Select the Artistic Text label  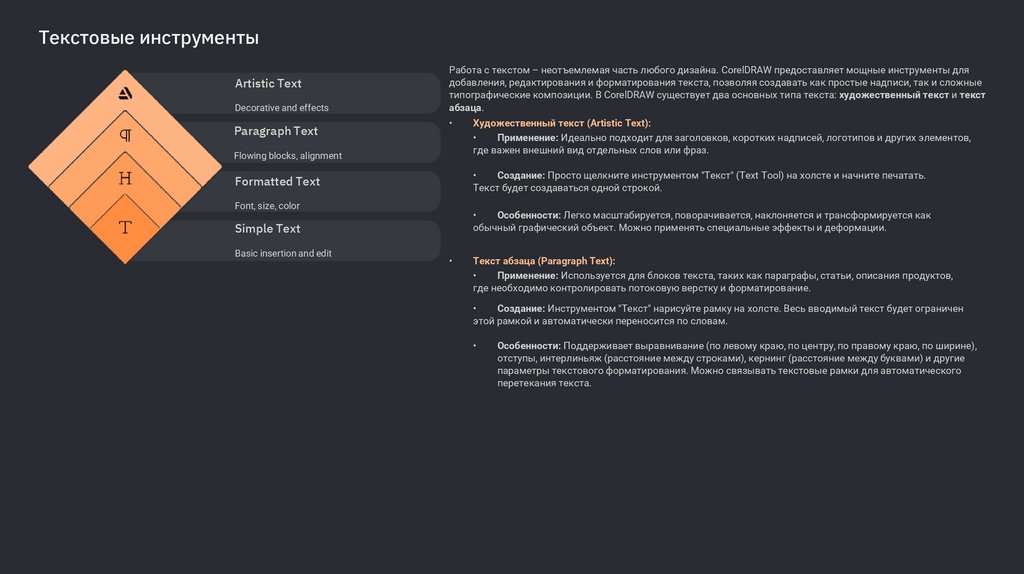point(268,83)
